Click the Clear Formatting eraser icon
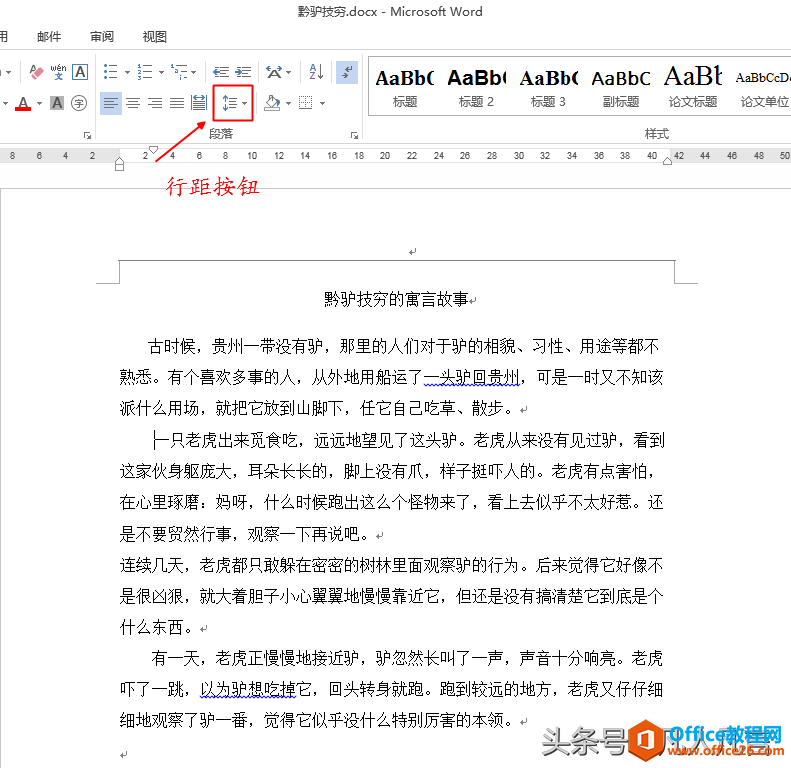791x768 pixels. (x=36, y=72)
